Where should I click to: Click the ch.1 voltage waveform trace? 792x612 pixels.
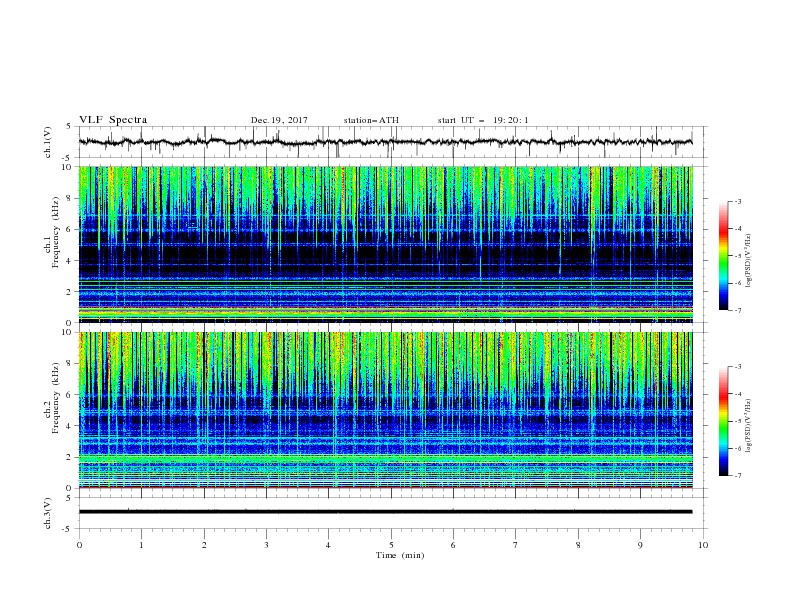[385, 142]
